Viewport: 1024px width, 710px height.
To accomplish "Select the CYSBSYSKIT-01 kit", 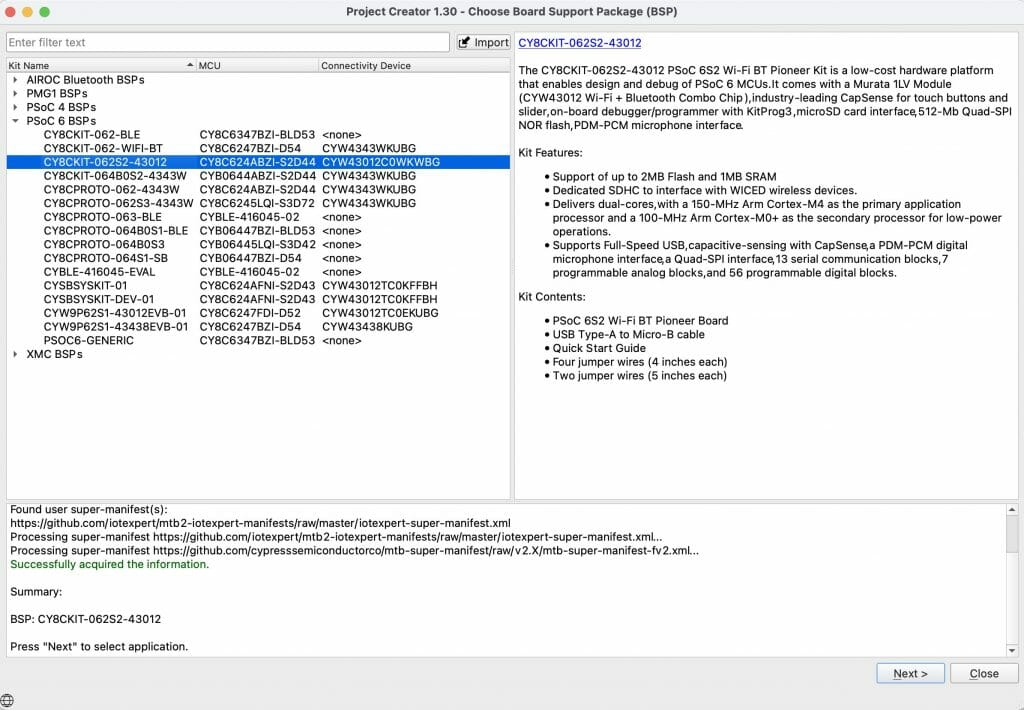I will click(86, 285).
